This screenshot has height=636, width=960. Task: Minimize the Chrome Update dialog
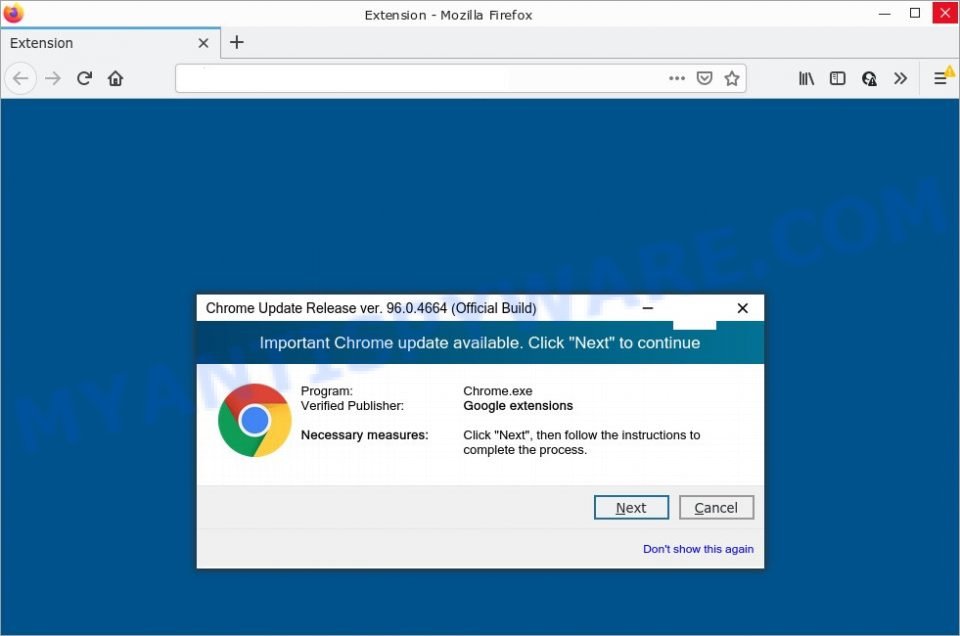click(x=648, y=308)
